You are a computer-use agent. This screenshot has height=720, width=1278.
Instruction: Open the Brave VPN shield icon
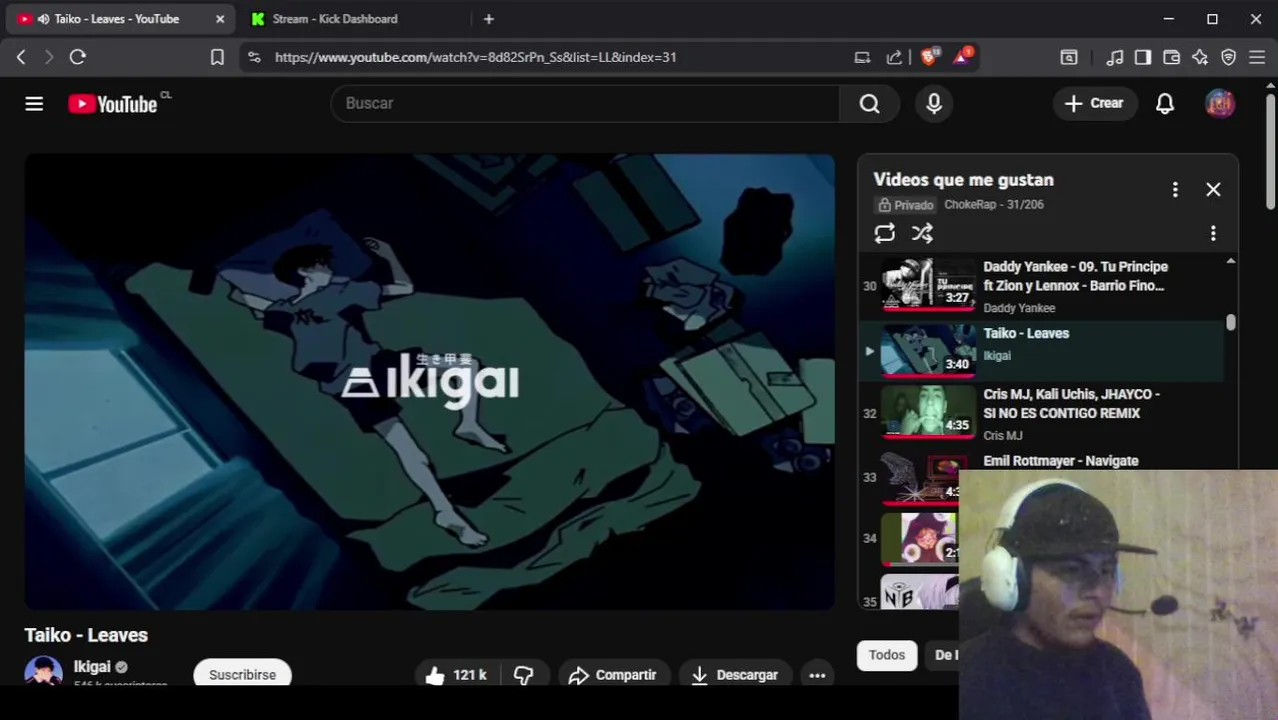point(1229,57)
